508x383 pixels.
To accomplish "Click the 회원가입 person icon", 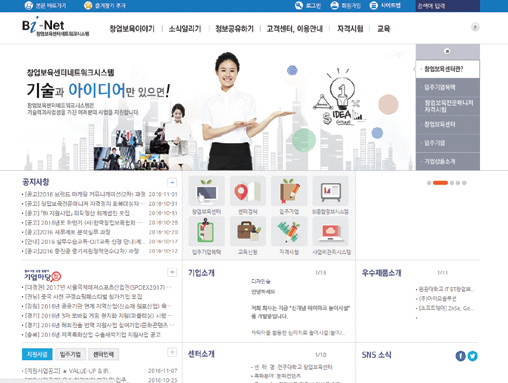I will click(334, 6).
